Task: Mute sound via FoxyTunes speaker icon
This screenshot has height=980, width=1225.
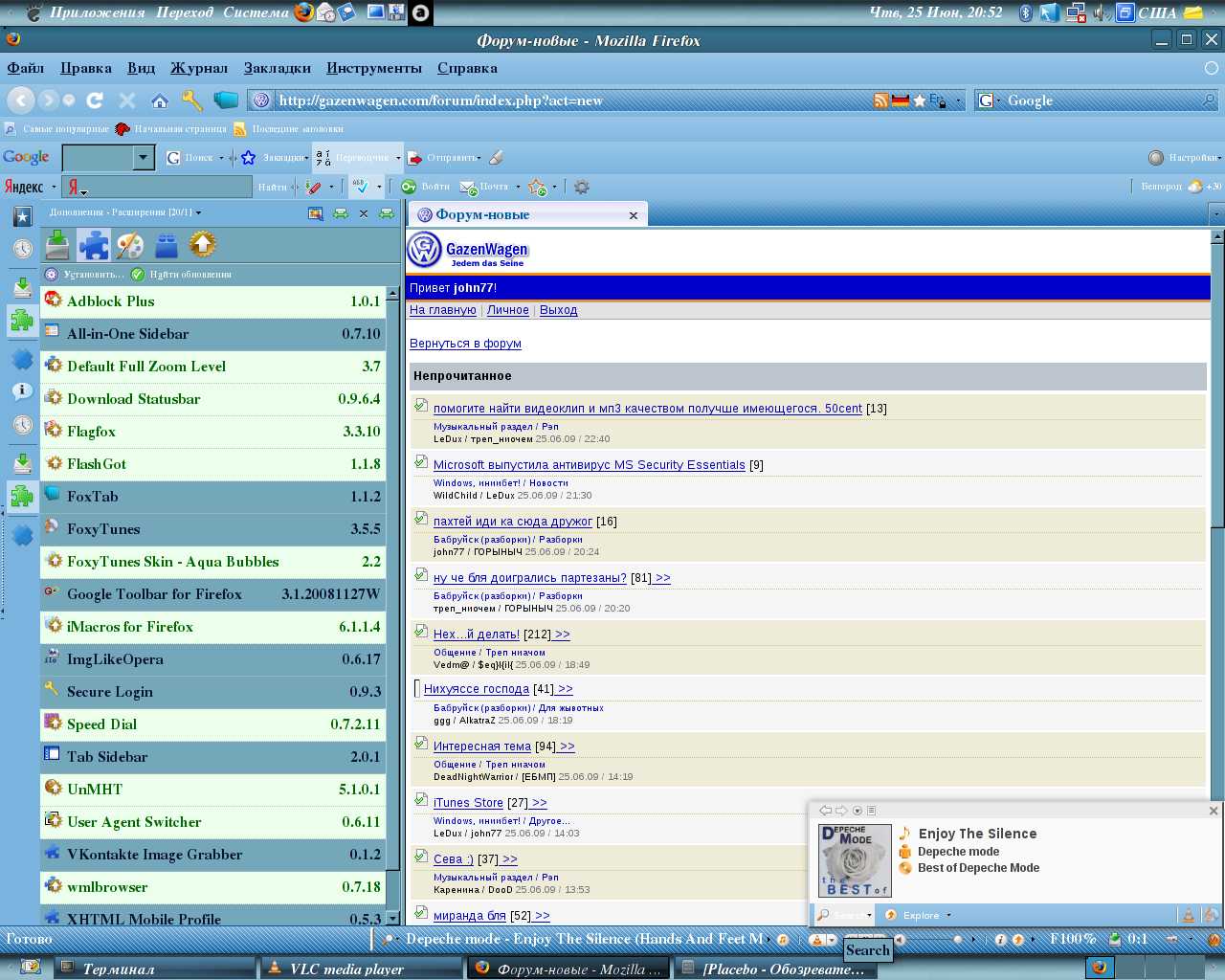Action: [900, 940]
